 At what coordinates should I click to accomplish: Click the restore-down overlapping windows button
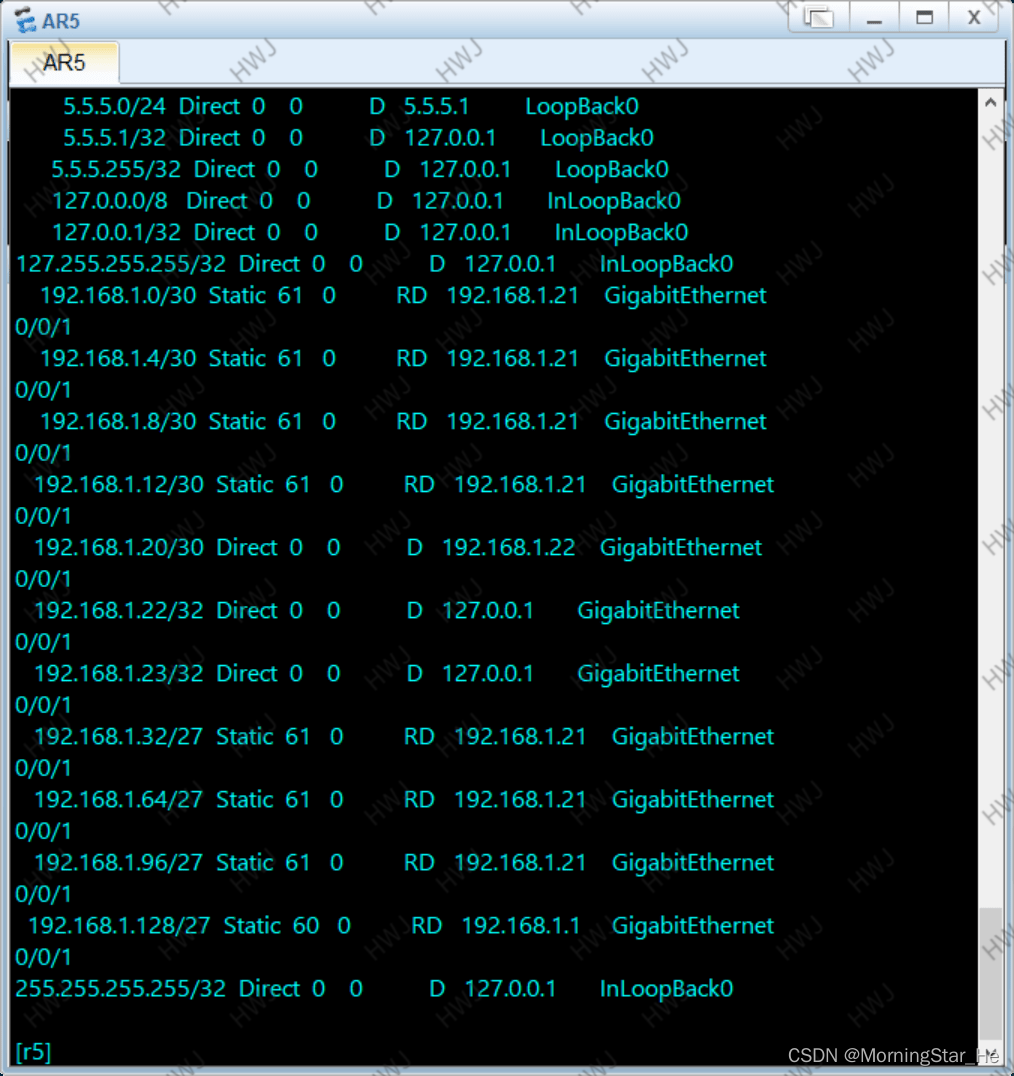(818, 16)
